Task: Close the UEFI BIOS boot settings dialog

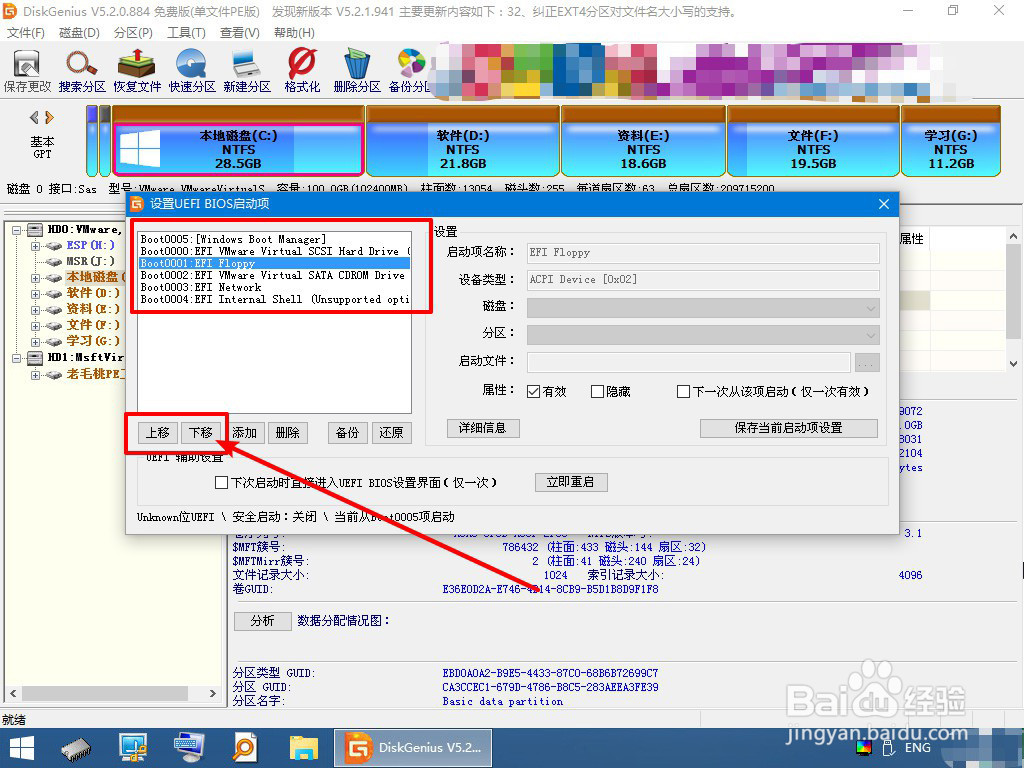Action: point(884,204)
